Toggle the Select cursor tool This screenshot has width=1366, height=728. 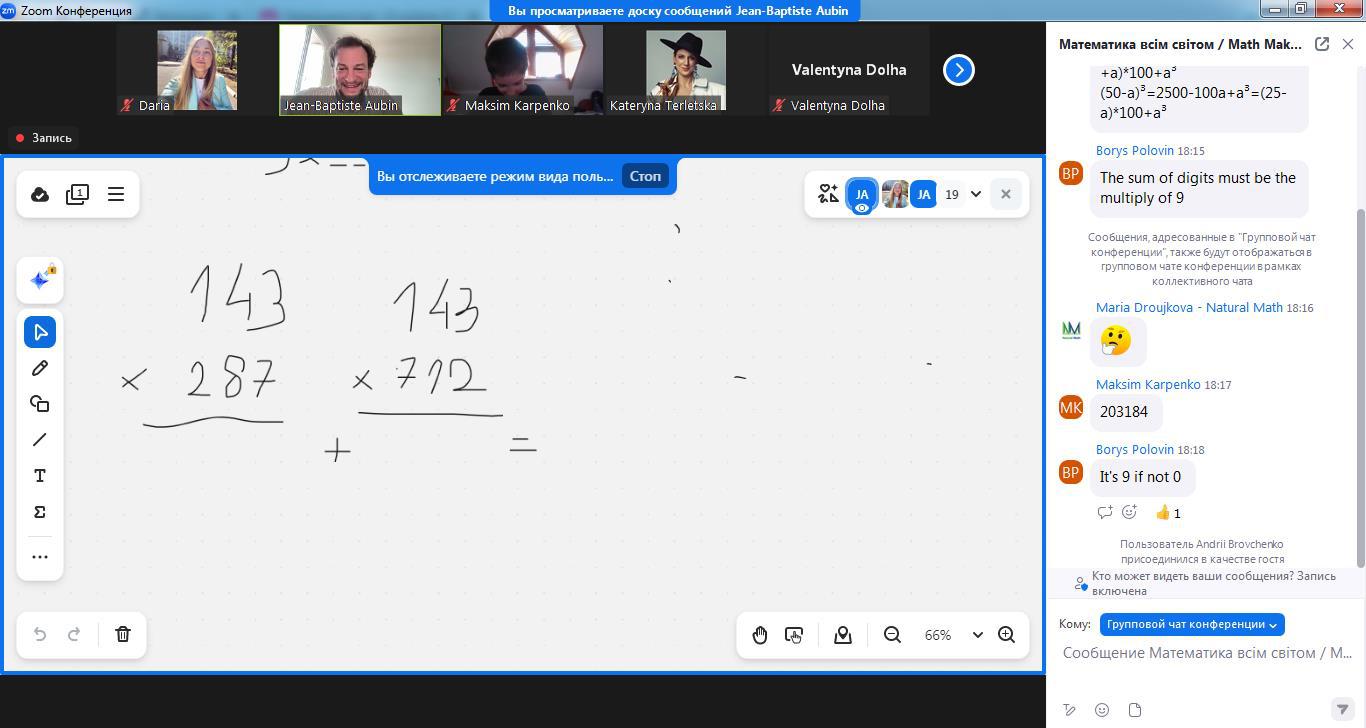tap(40, 332)
